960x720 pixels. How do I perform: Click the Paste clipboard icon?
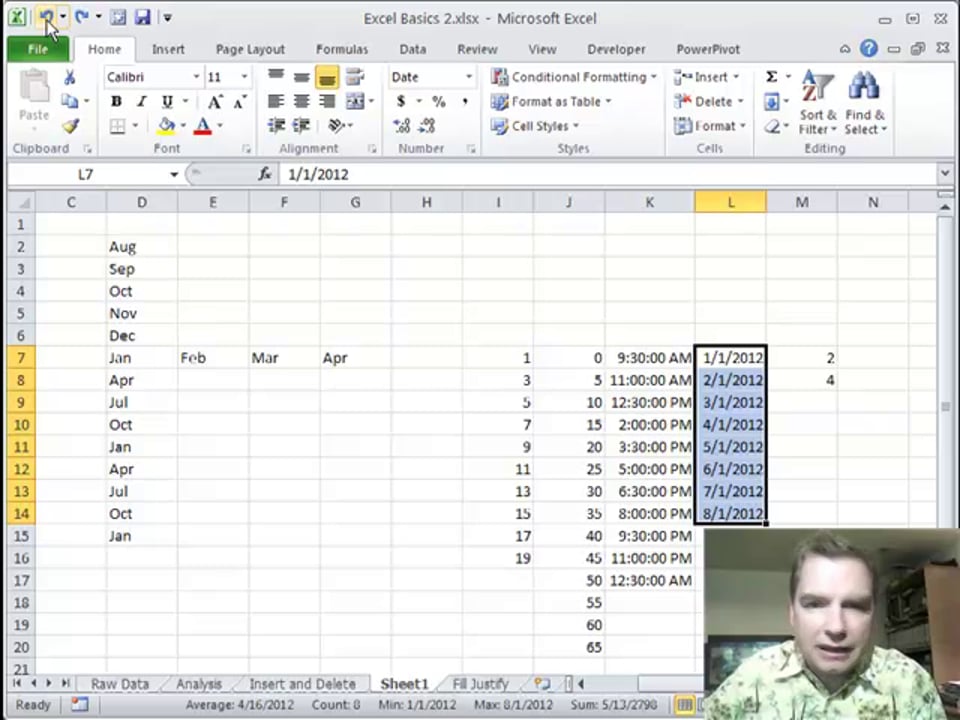(34, 86)
